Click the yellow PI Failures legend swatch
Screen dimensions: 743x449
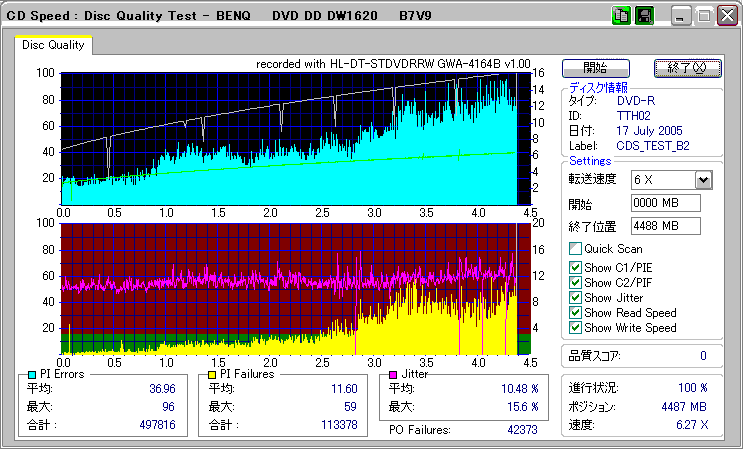click(212, 374)
